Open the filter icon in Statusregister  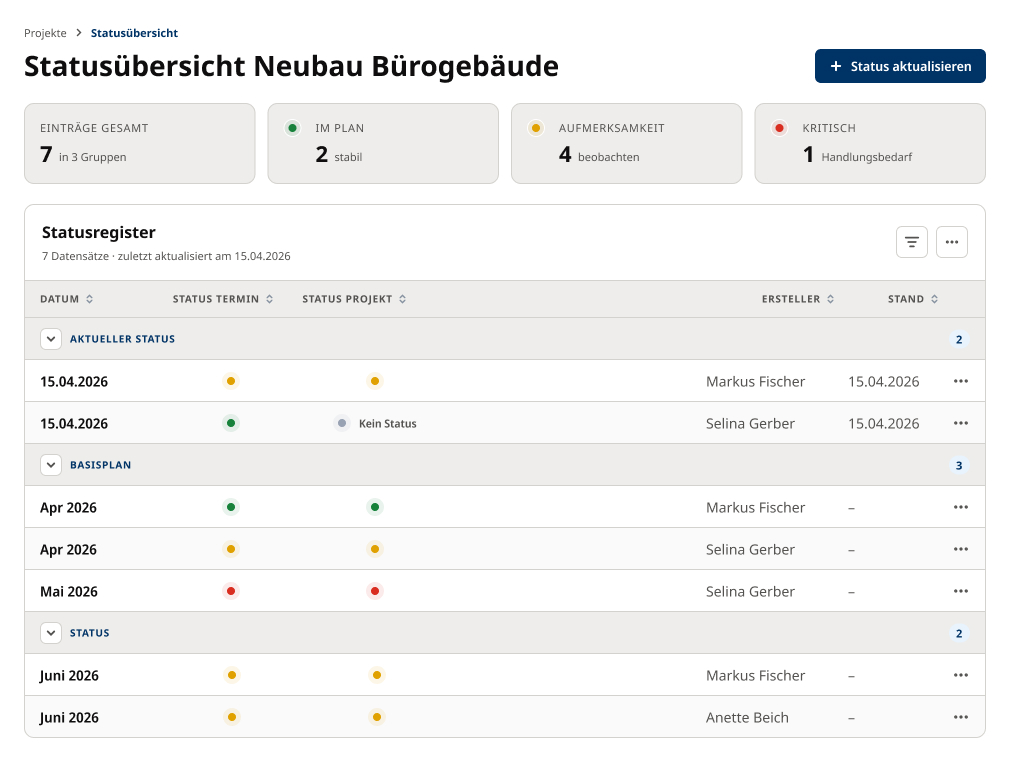pos(911,242)
